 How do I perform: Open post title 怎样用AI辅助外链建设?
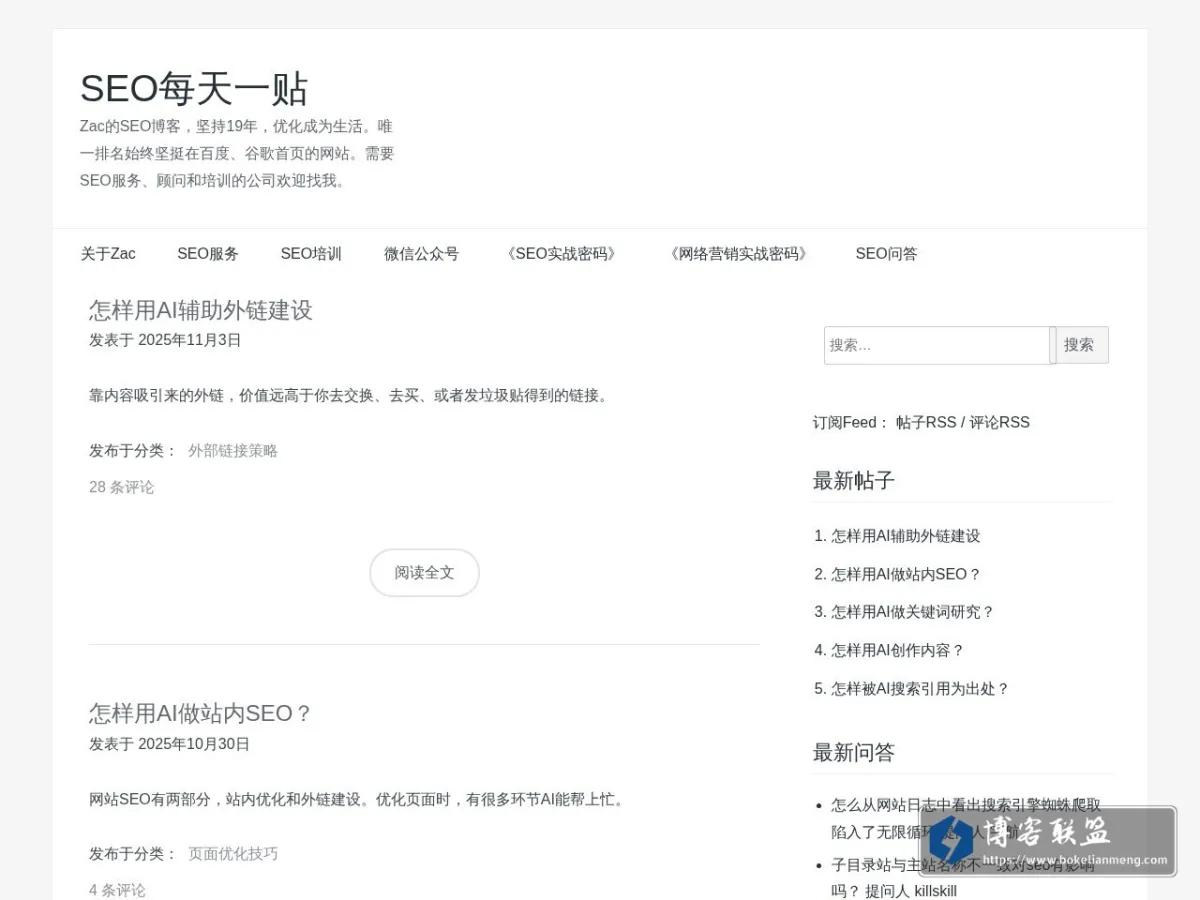click(x=201, y=310)
